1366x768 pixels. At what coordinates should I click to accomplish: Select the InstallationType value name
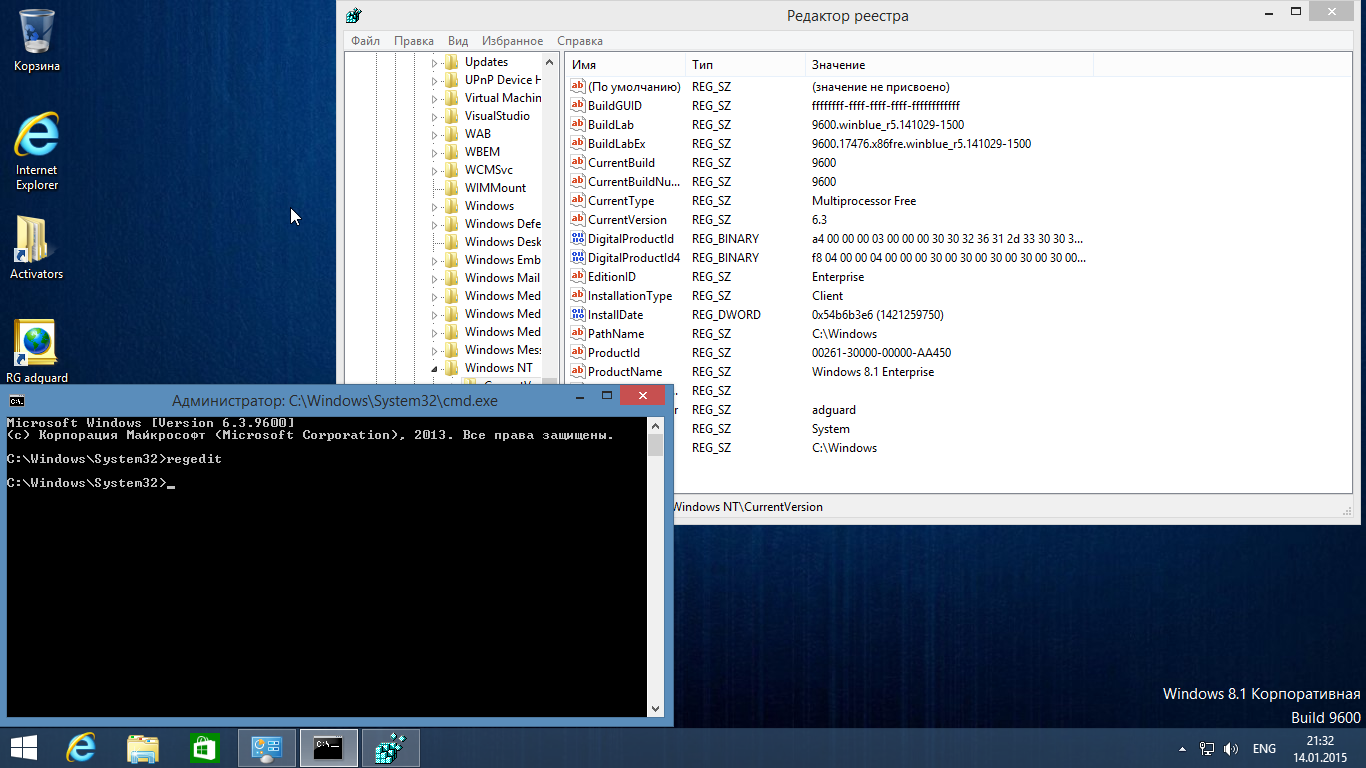coord(630,296)
